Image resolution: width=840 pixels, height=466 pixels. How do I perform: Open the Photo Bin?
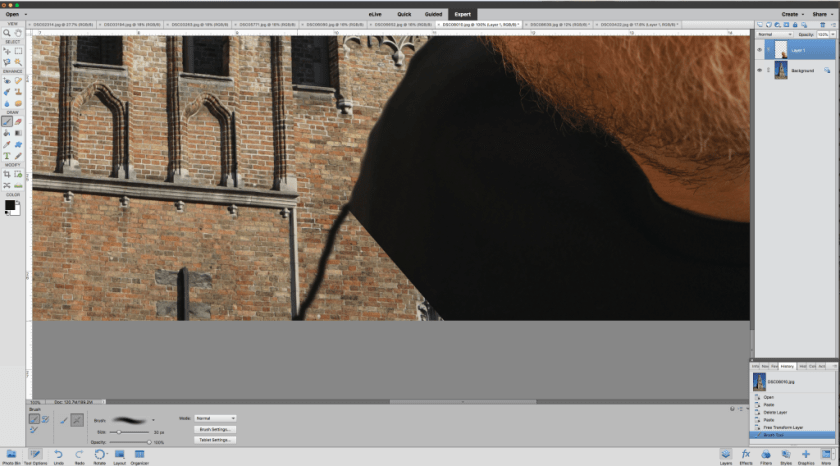click(11, 456)
